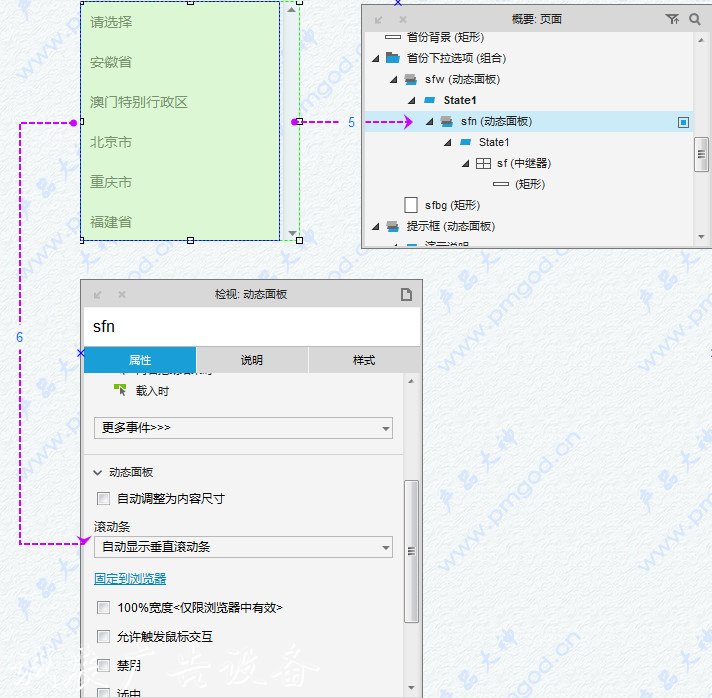This screenshot has height=698, width=712.
Task: Click the state icon beside bold State1
Action: click(x=430, y=100)
